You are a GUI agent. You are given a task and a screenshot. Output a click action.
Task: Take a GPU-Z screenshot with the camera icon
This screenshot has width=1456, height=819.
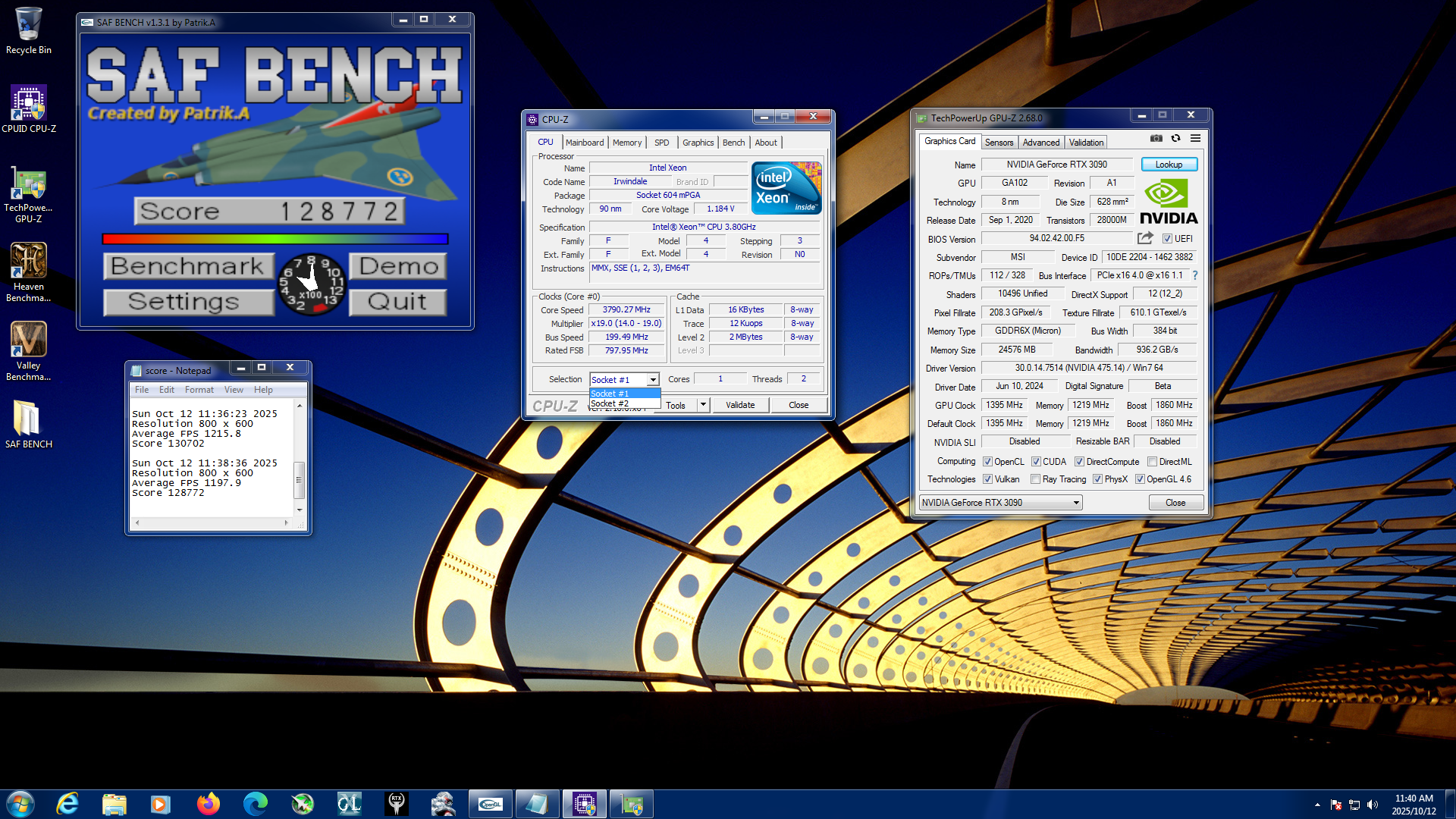click(x=1156, y=138)
